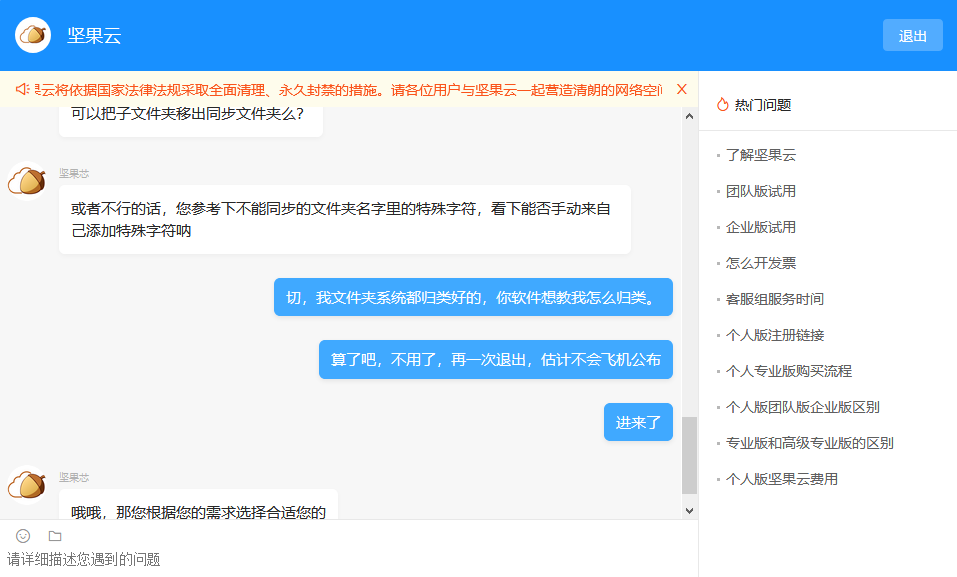Click the 进来了 sent message bubble

(x=638, y=422)
